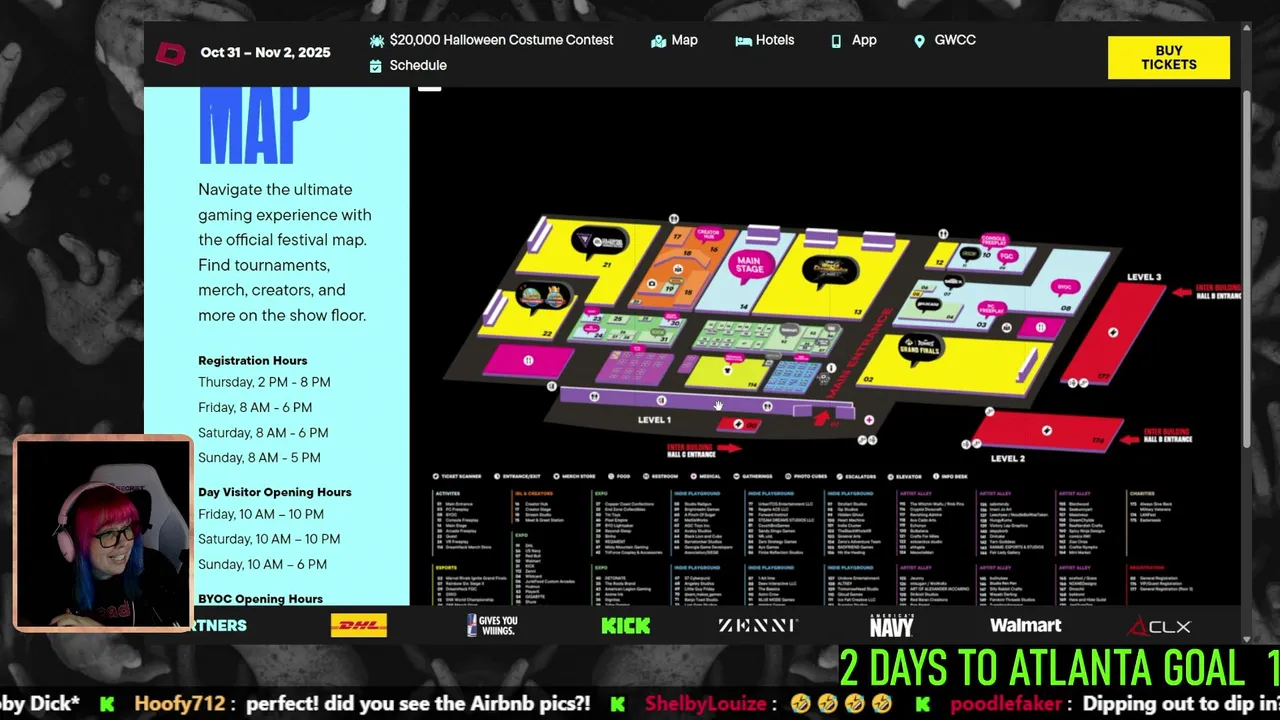This screenshot has width=1280, height=720.
Task: Click the Halloween Costume Contest spider icon
Action: click(x=376, y=41)
